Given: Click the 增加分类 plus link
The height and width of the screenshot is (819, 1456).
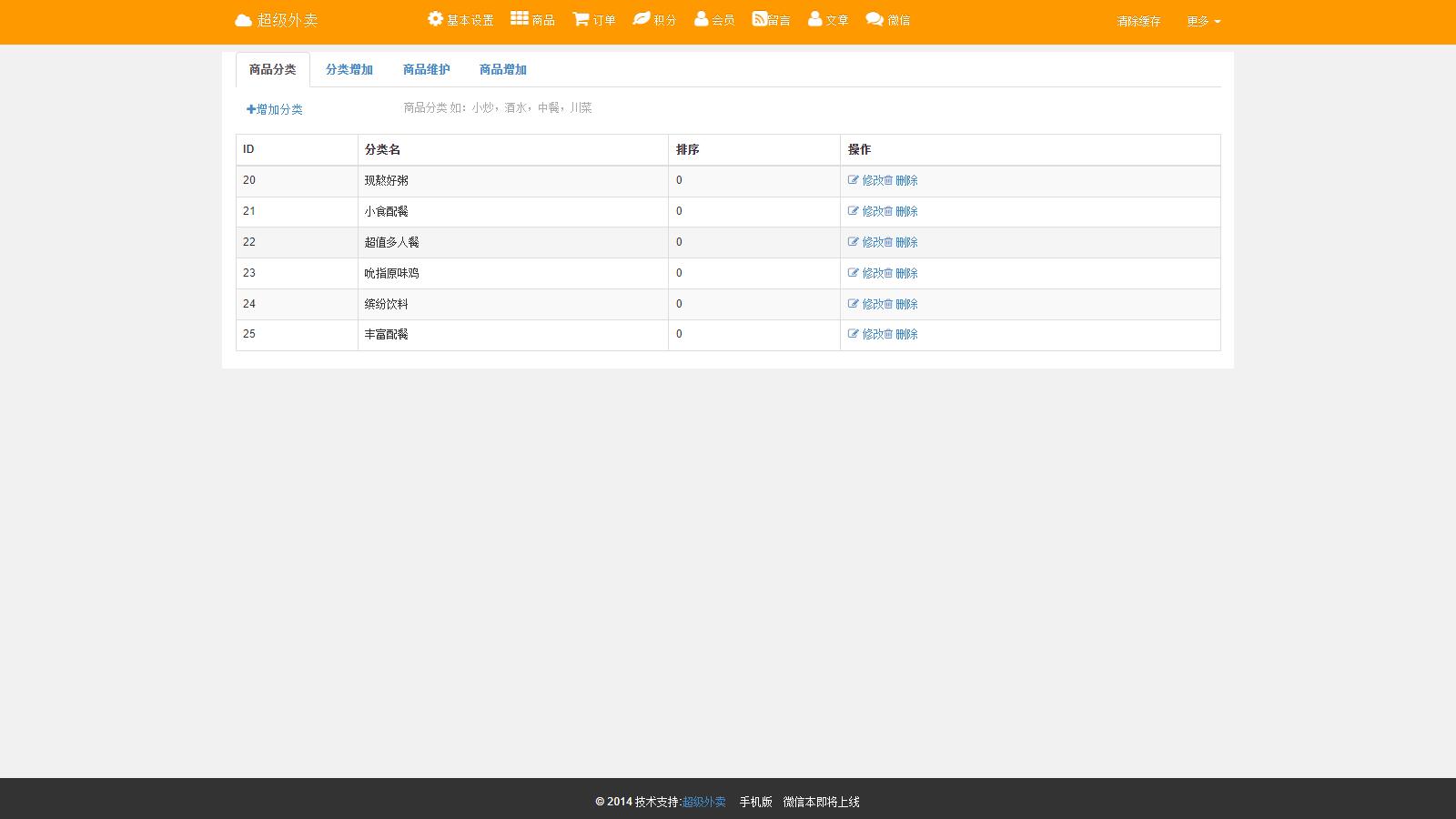Looking at the screenshot, I should click(x=275, y=109).
